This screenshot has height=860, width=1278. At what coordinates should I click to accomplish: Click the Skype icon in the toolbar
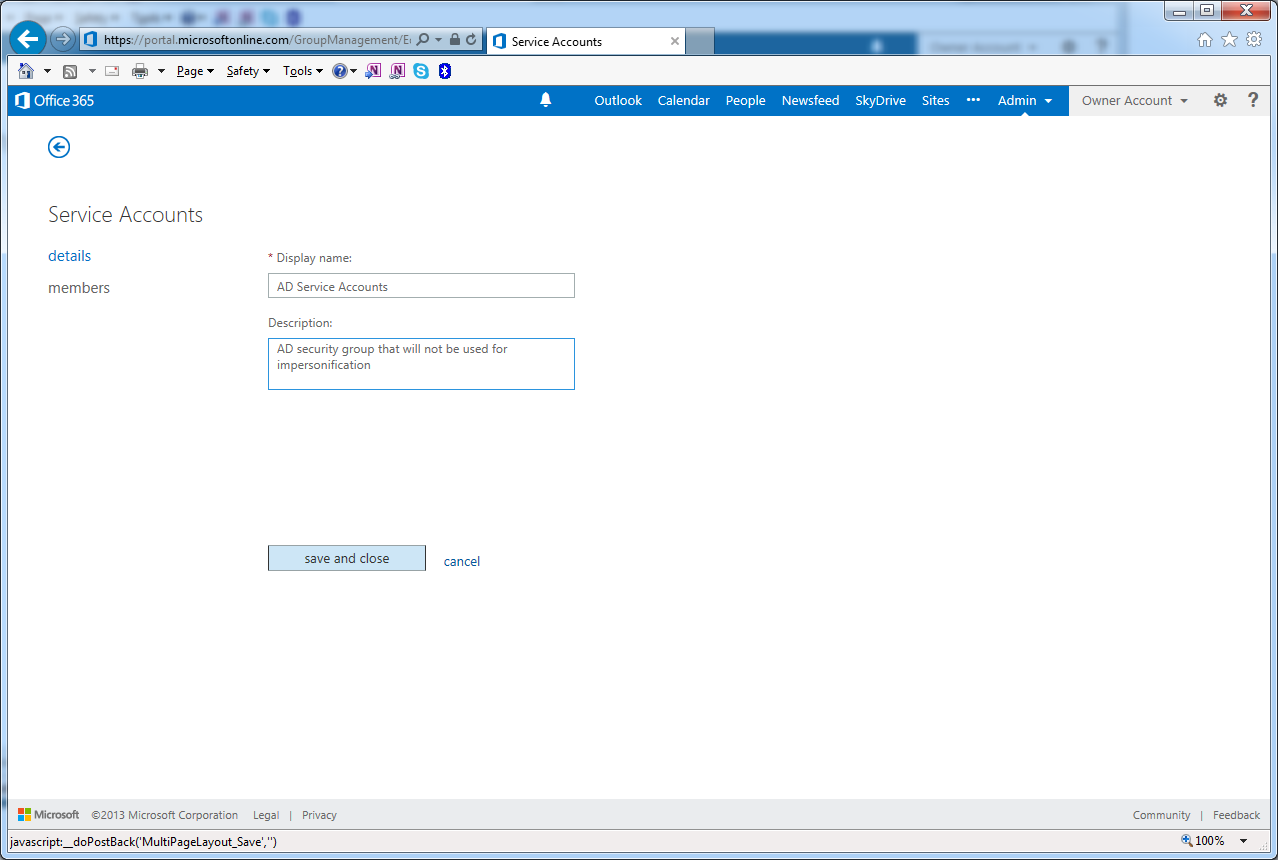(x=421, y=71)
